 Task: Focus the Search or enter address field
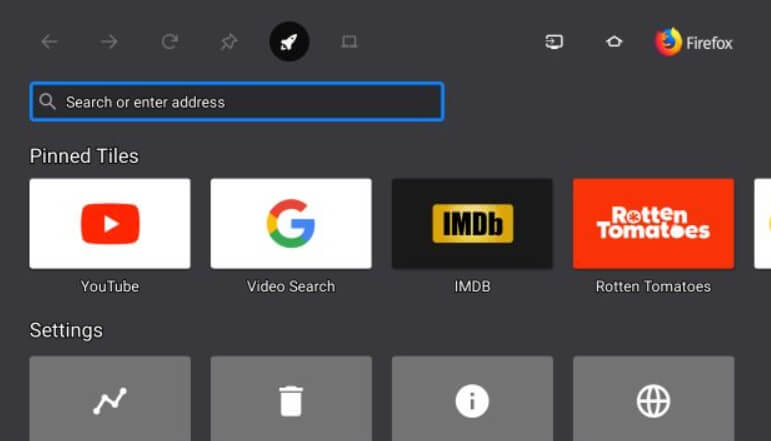[x=237, y=102]
